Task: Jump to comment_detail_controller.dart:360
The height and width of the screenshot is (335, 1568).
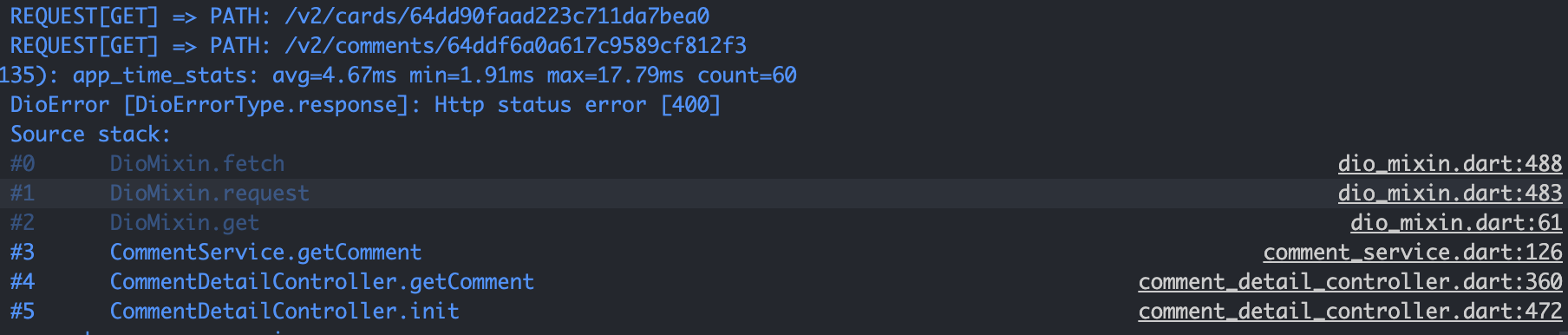Action: click(1350, 281)
